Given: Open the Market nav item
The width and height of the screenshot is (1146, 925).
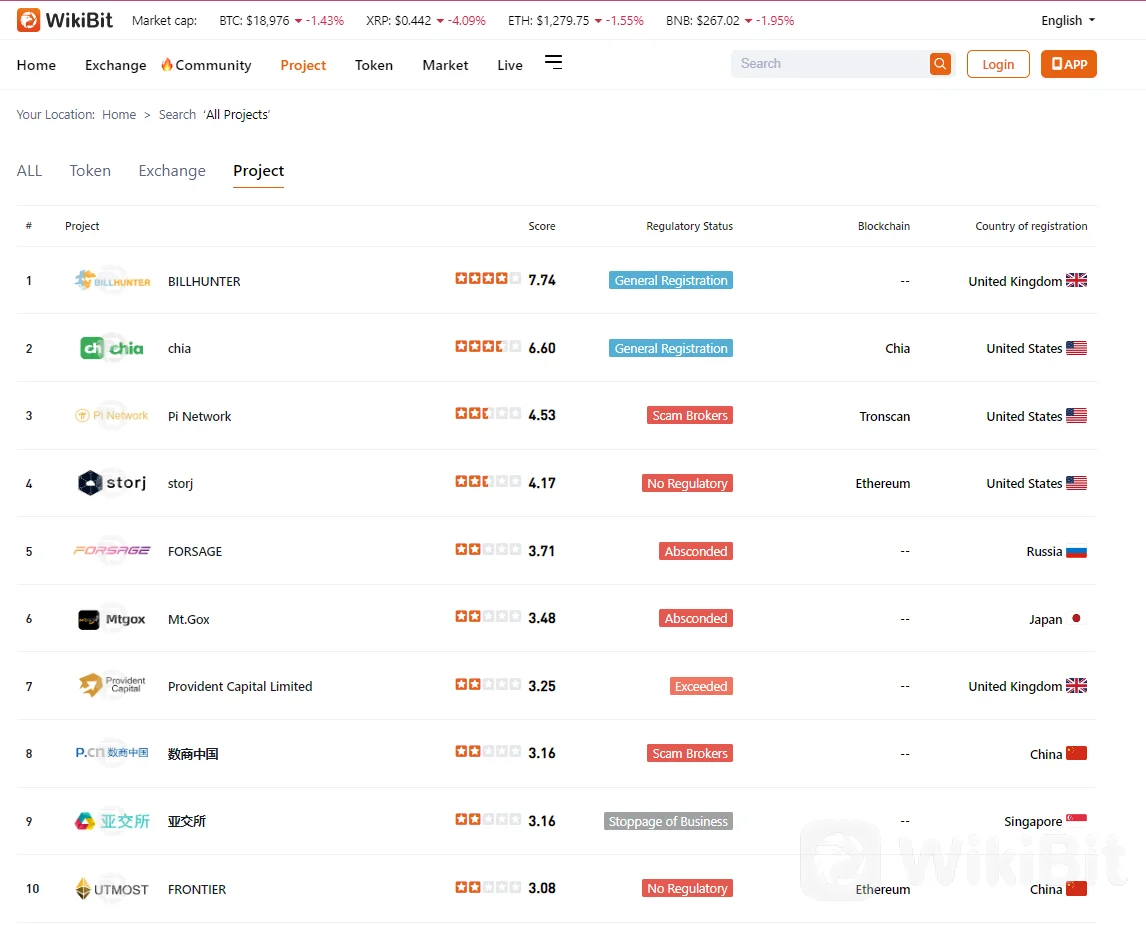Looking at the screenshot, I should click(x=445, y=65).
